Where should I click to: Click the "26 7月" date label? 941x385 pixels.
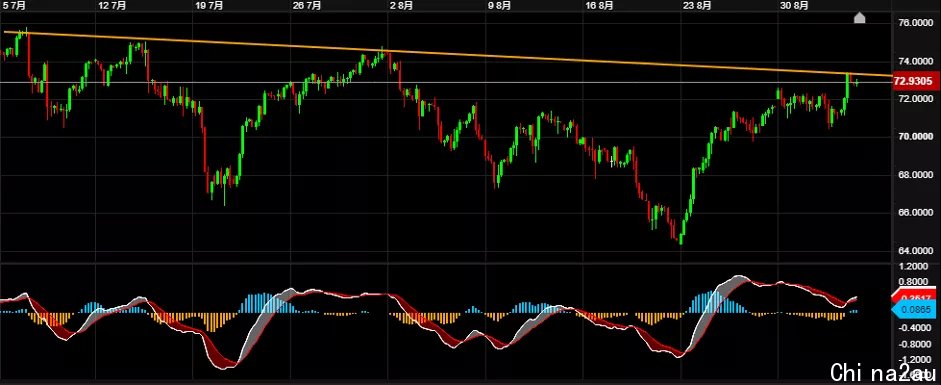click(307, 5)
